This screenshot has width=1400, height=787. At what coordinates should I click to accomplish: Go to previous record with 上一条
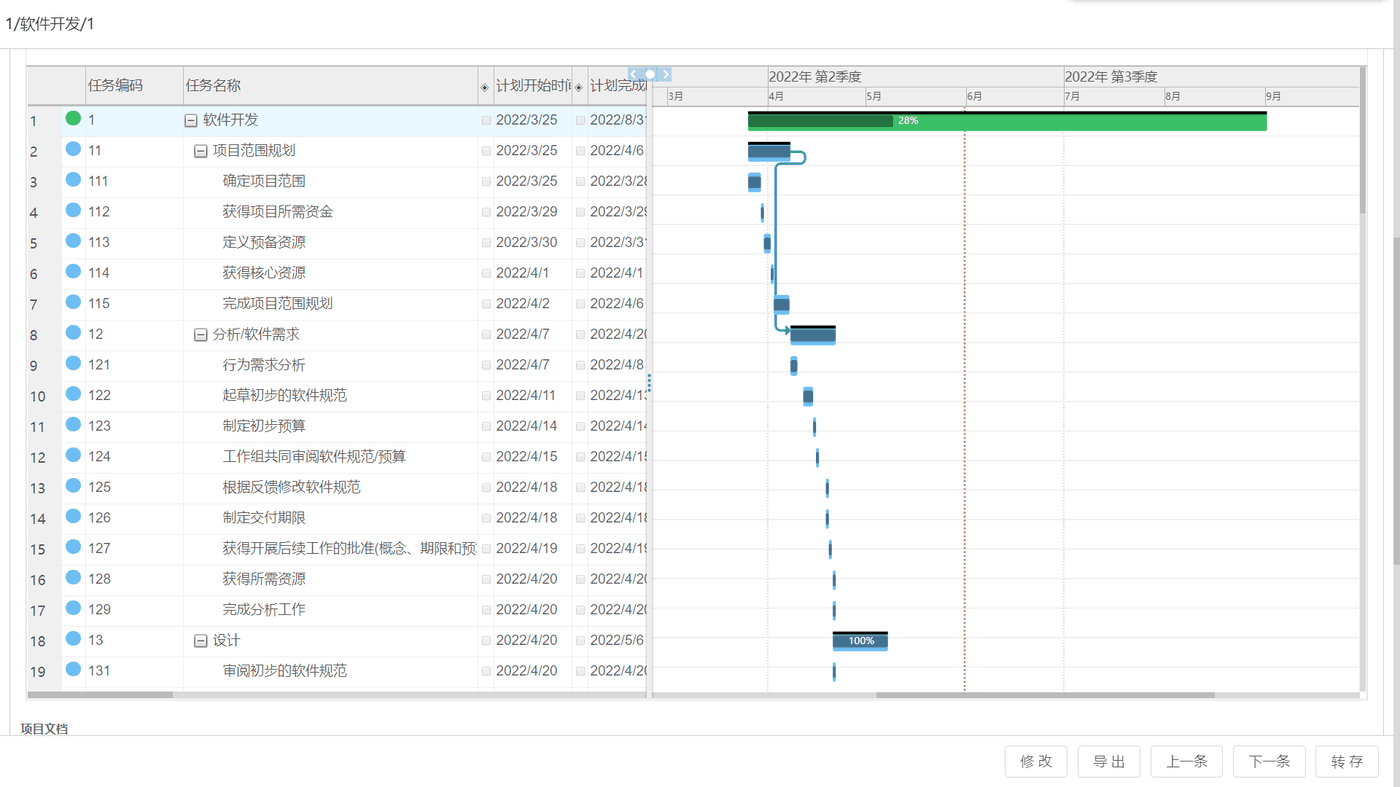tap(1187, 761)
